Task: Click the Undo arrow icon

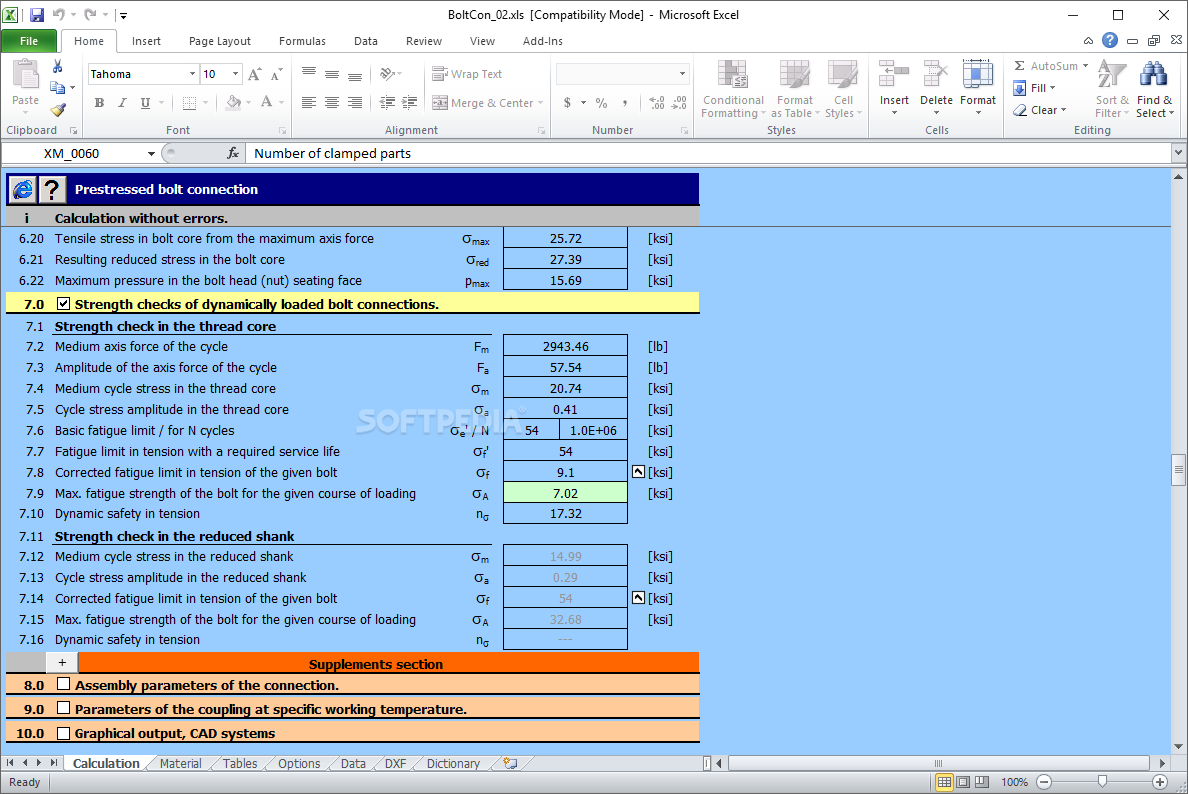Action: pyautogui.click(x=59, y=14)
